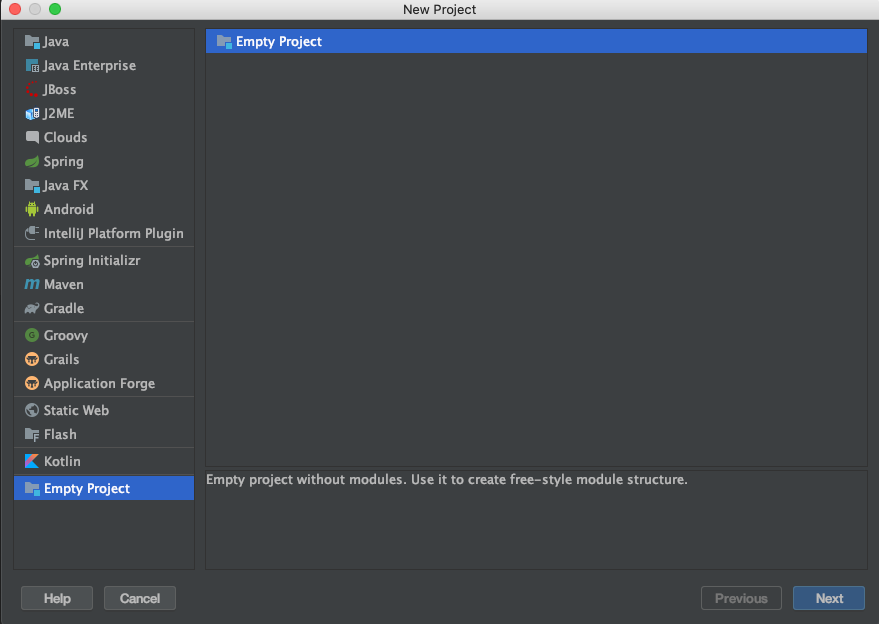Screen dimensions: 879x624
Task: Choose Kotlin project type
Action: click(104, 461)
